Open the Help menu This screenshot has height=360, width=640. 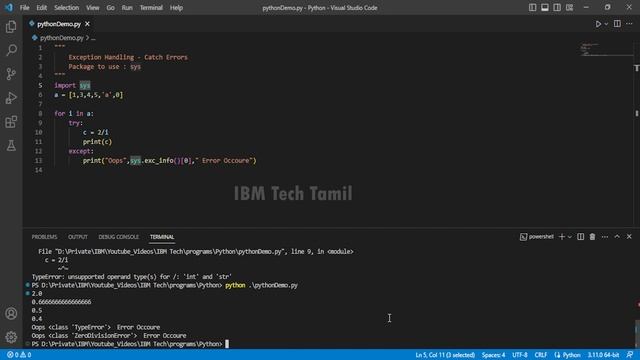(x=176, y=8)
